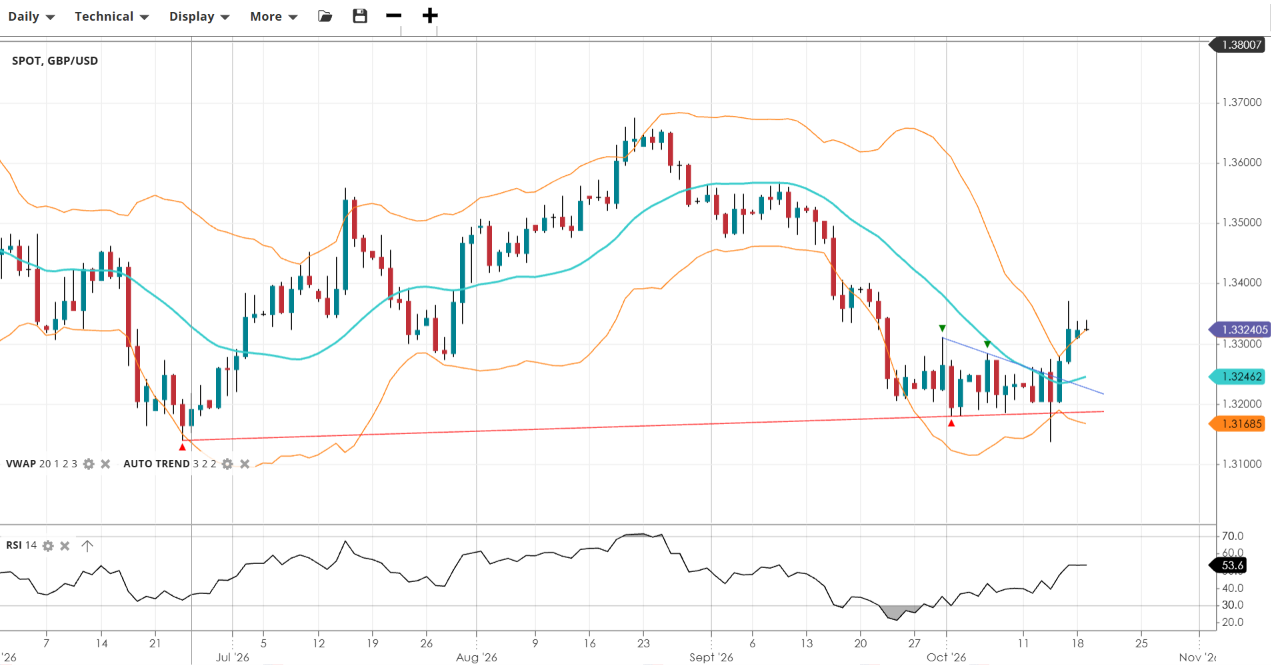The height and width of the screenshot is (665, 1271).
Task: Open the More dropdown menu
Action: click(x=274, y=16)
